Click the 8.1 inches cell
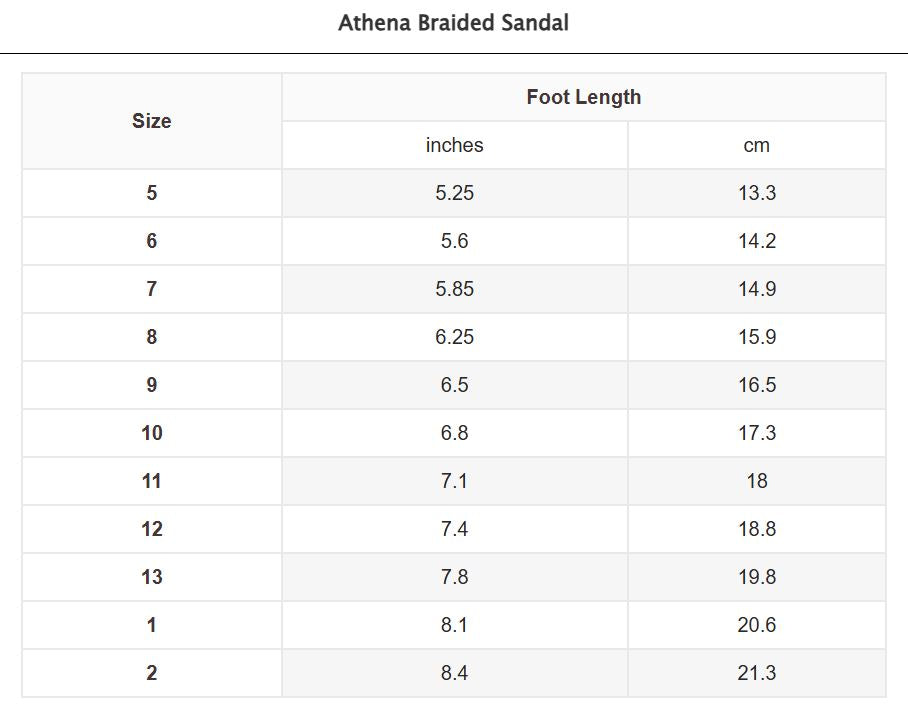 (454, 625)
